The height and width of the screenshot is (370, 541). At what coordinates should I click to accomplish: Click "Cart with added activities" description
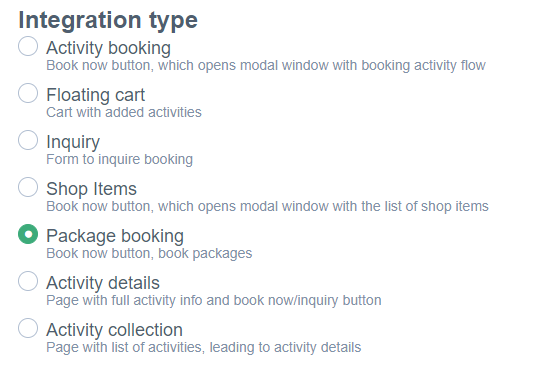click(x=124, y=112)
